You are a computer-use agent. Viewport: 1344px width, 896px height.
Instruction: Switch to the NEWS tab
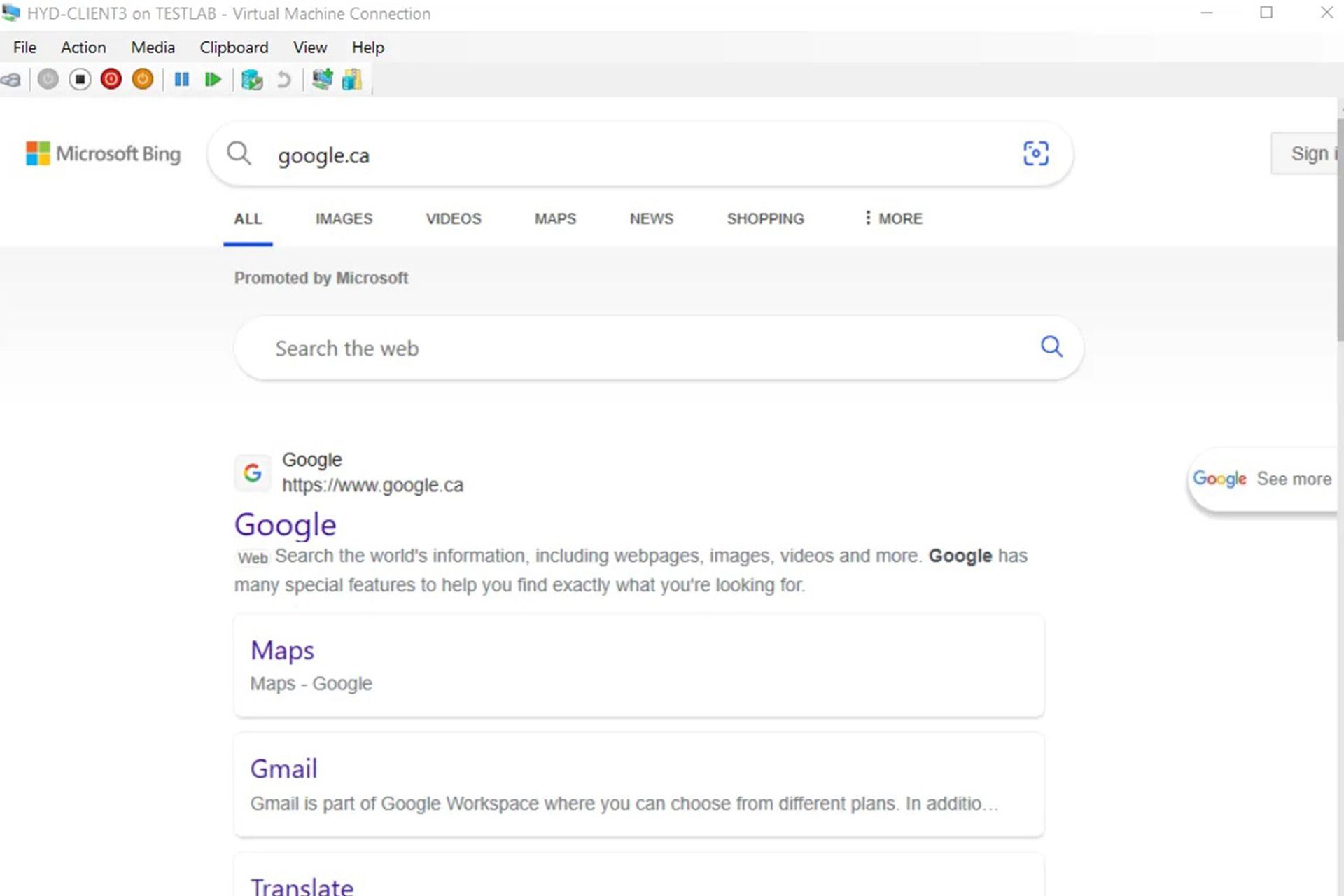[x=651, y=219]
